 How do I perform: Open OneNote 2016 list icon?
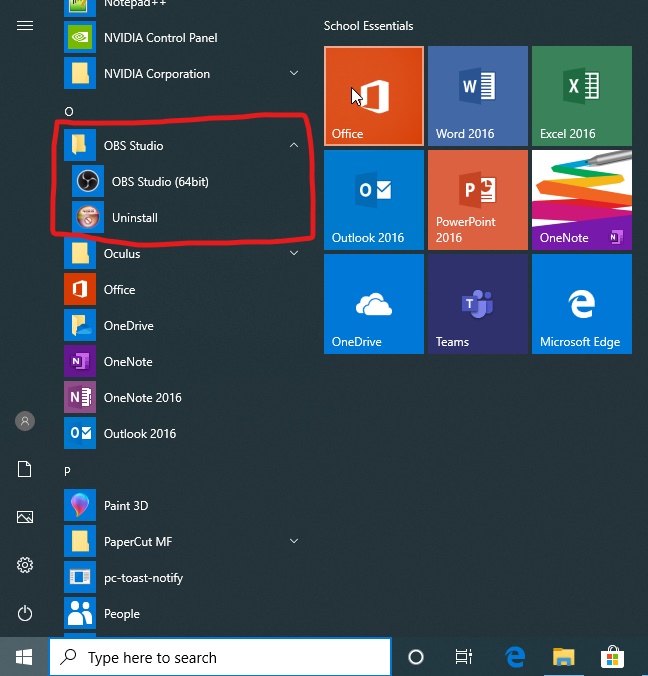(80, 397)
